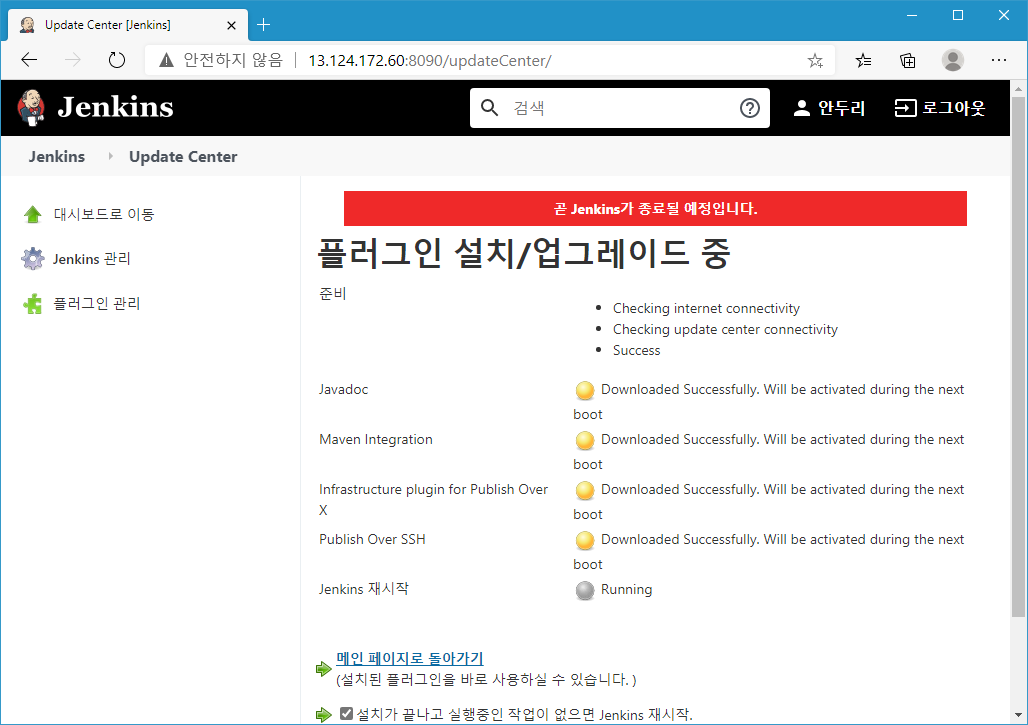This screenshot has width=1028, height=725.
Task: Click the scrollbar down arrow
Action: 1018,715
